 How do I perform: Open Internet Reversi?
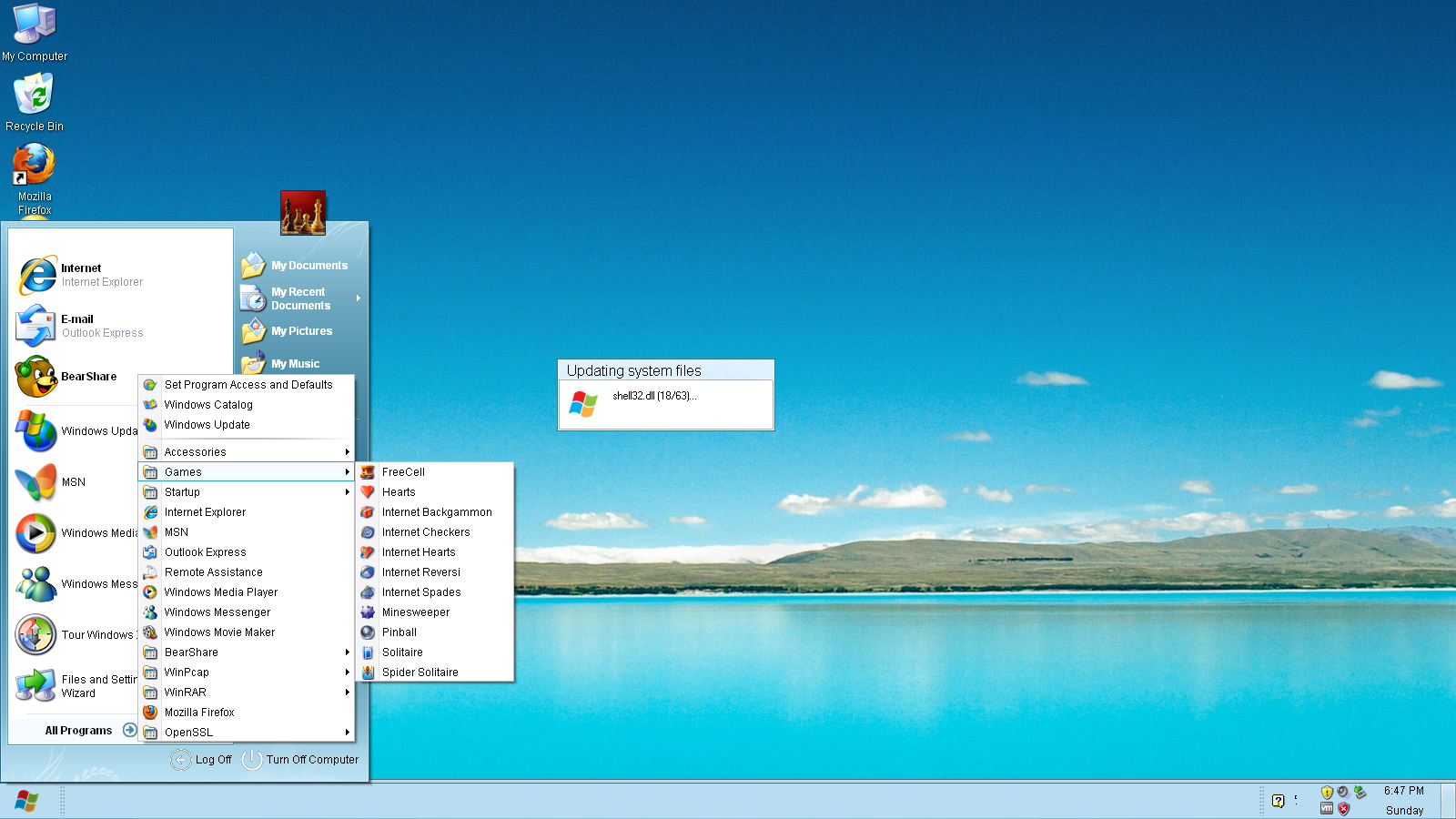[435, 572]
